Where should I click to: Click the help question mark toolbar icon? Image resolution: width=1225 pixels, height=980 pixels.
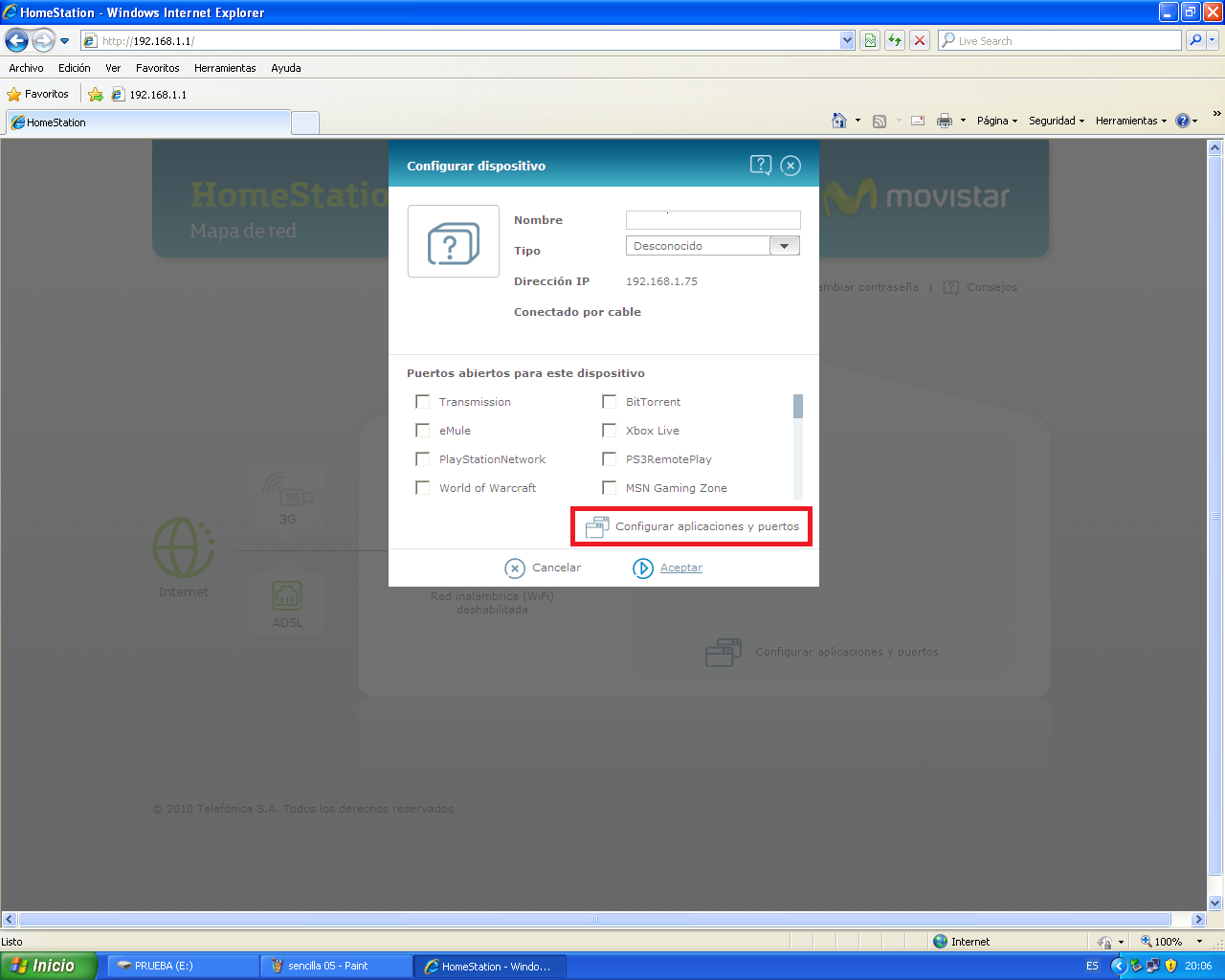[1183, 121]
